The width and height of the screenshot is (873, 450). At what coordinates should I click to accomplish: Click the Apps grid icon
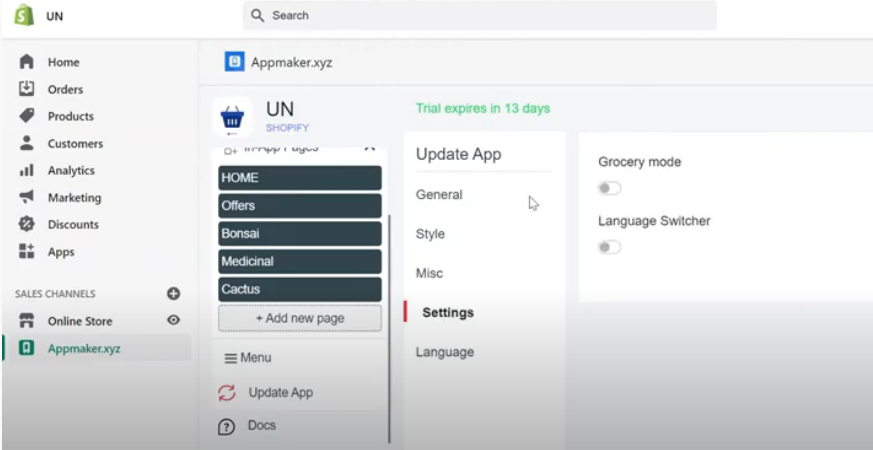(x=27, y=251)
